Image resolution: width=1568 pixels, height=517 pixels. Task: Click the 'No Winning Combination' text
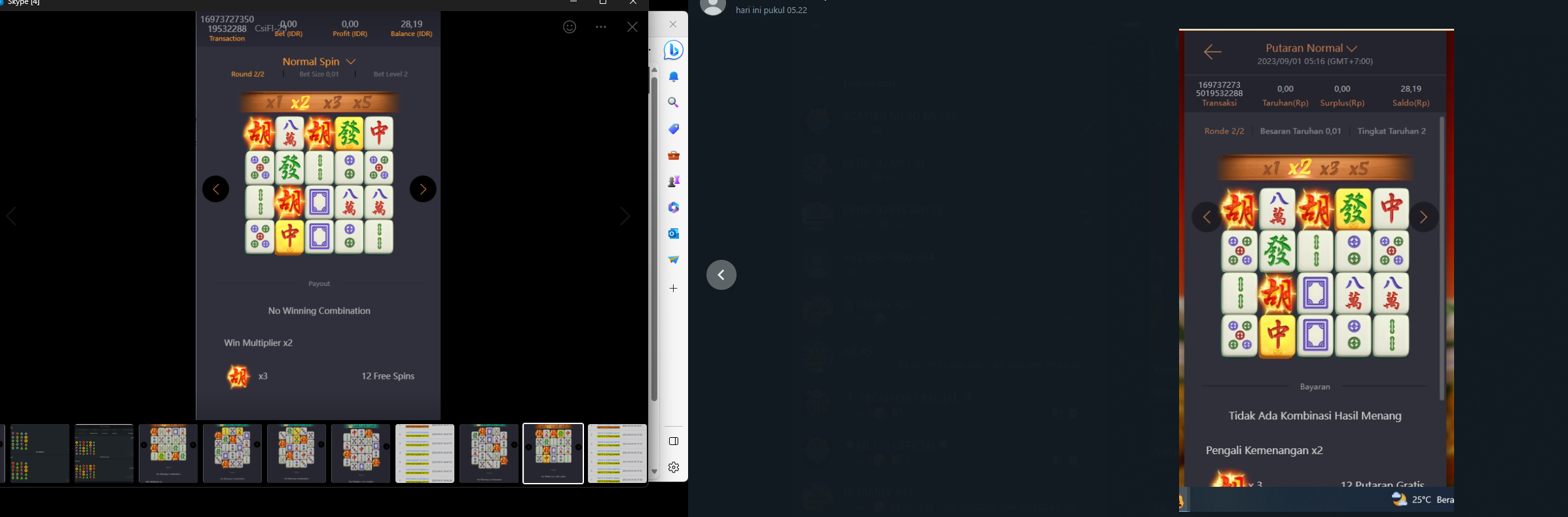319,311
